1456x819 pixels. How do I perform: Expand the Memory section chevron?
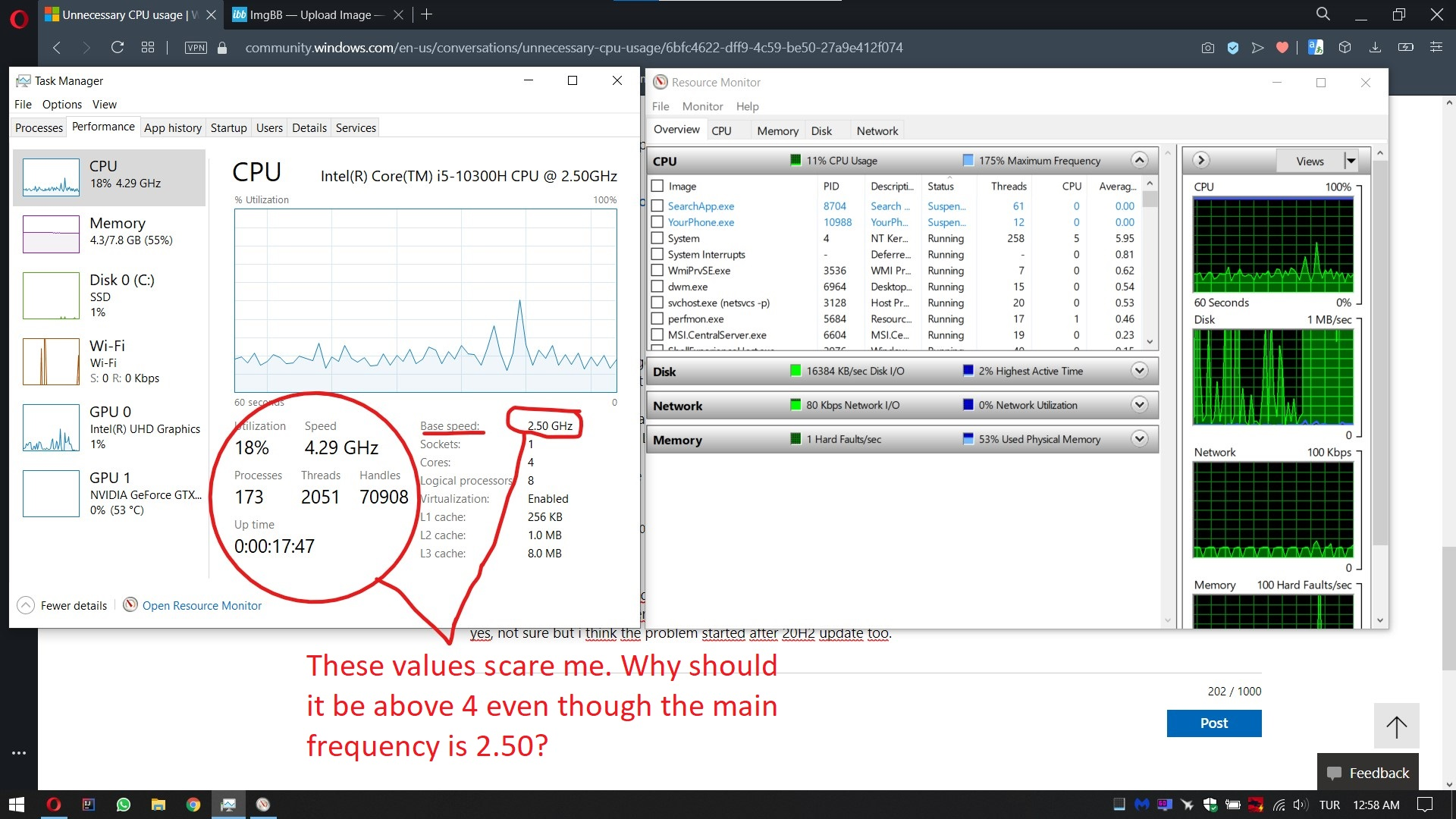(x=1139, y=438)
